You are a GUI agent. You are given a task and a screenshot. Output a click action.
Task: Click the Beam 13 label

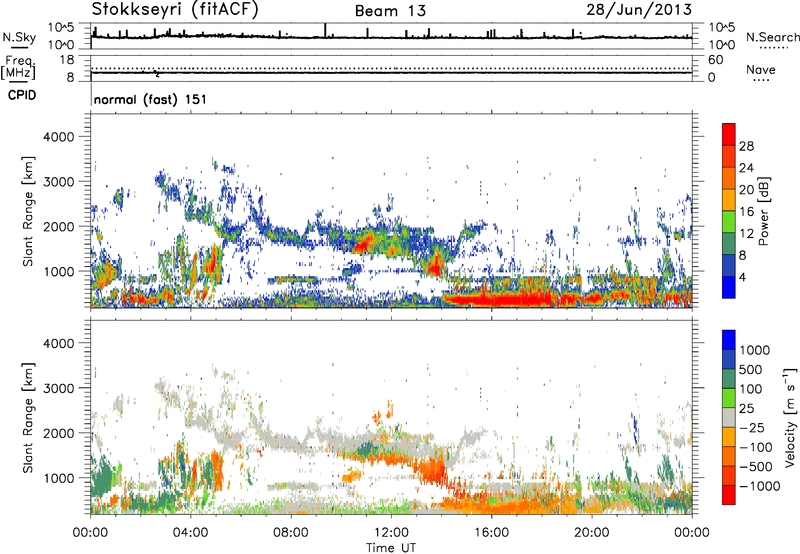390,11
